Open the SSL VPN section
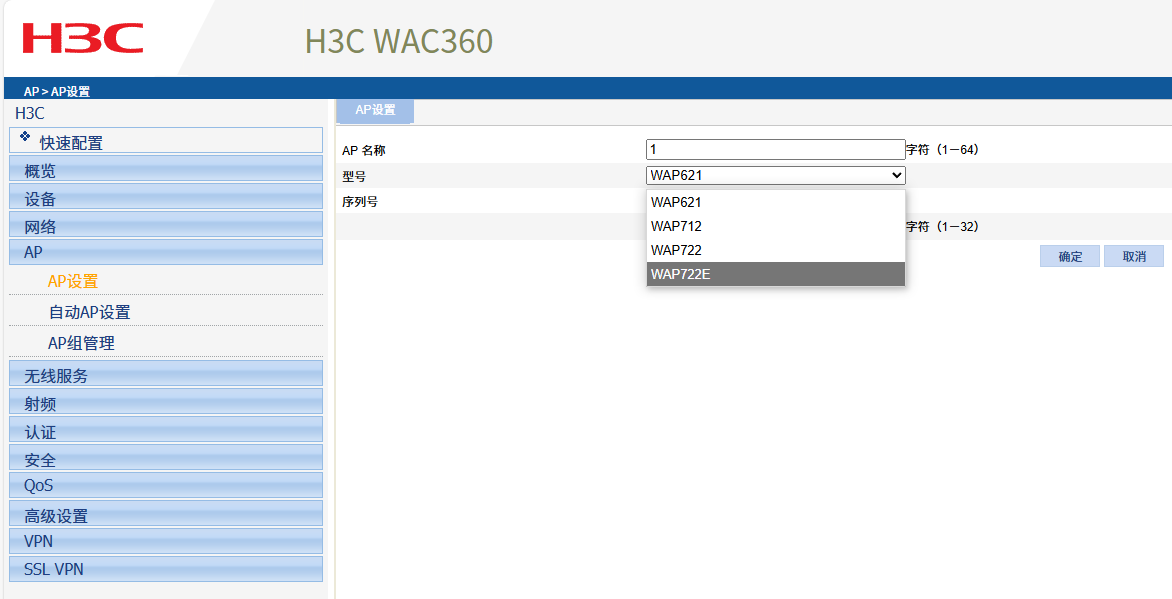 166,569
